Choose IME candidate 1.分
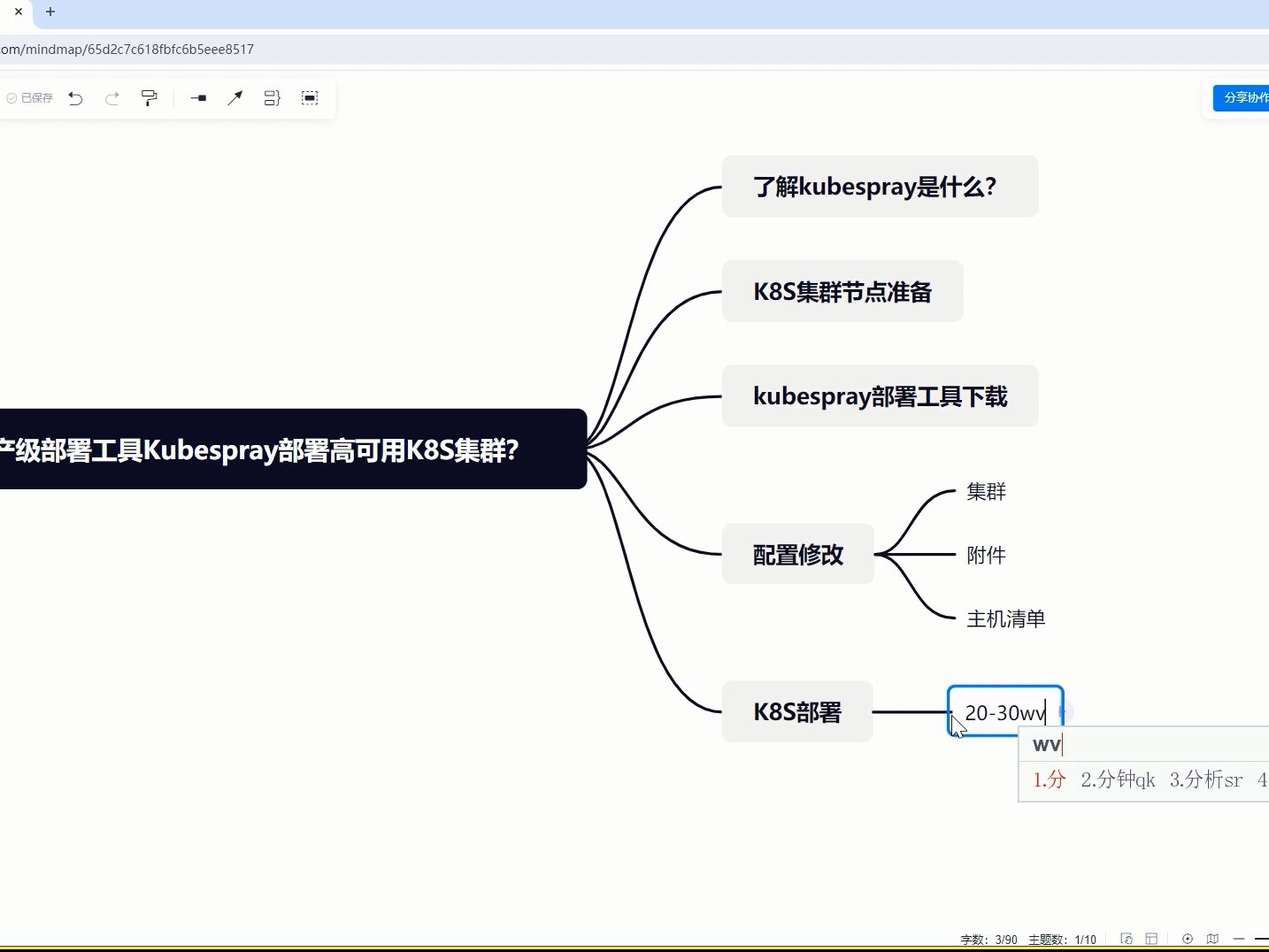 coord(1050,779)
